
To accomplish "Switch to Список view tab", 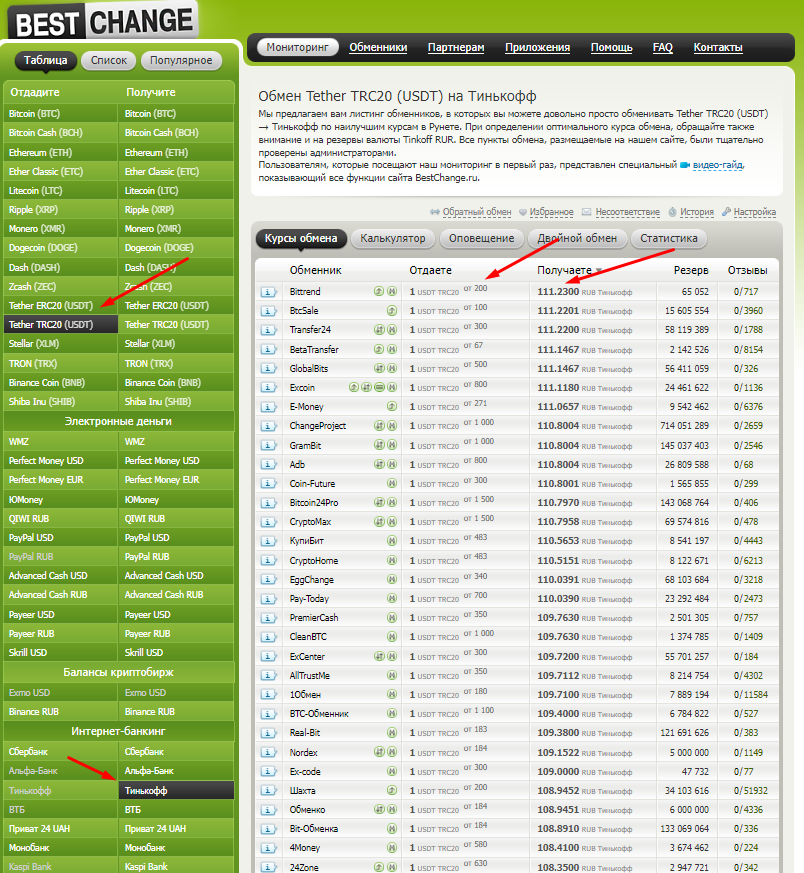I will [x=109, y=60].
